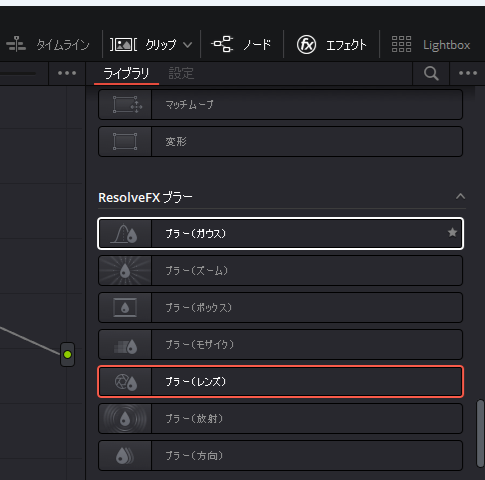485x480 pixels.
Task: Click the effects library vertical scrollbar
Action: point(480,434)
